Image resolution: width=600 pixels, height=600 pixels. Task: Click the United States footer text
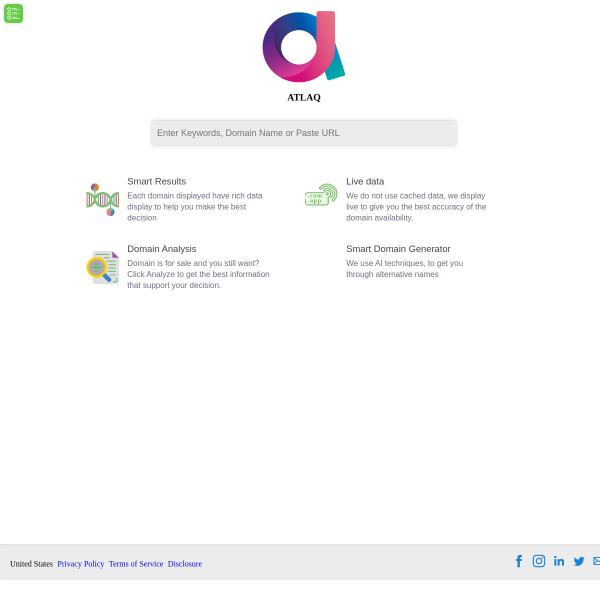pos(31,564)
